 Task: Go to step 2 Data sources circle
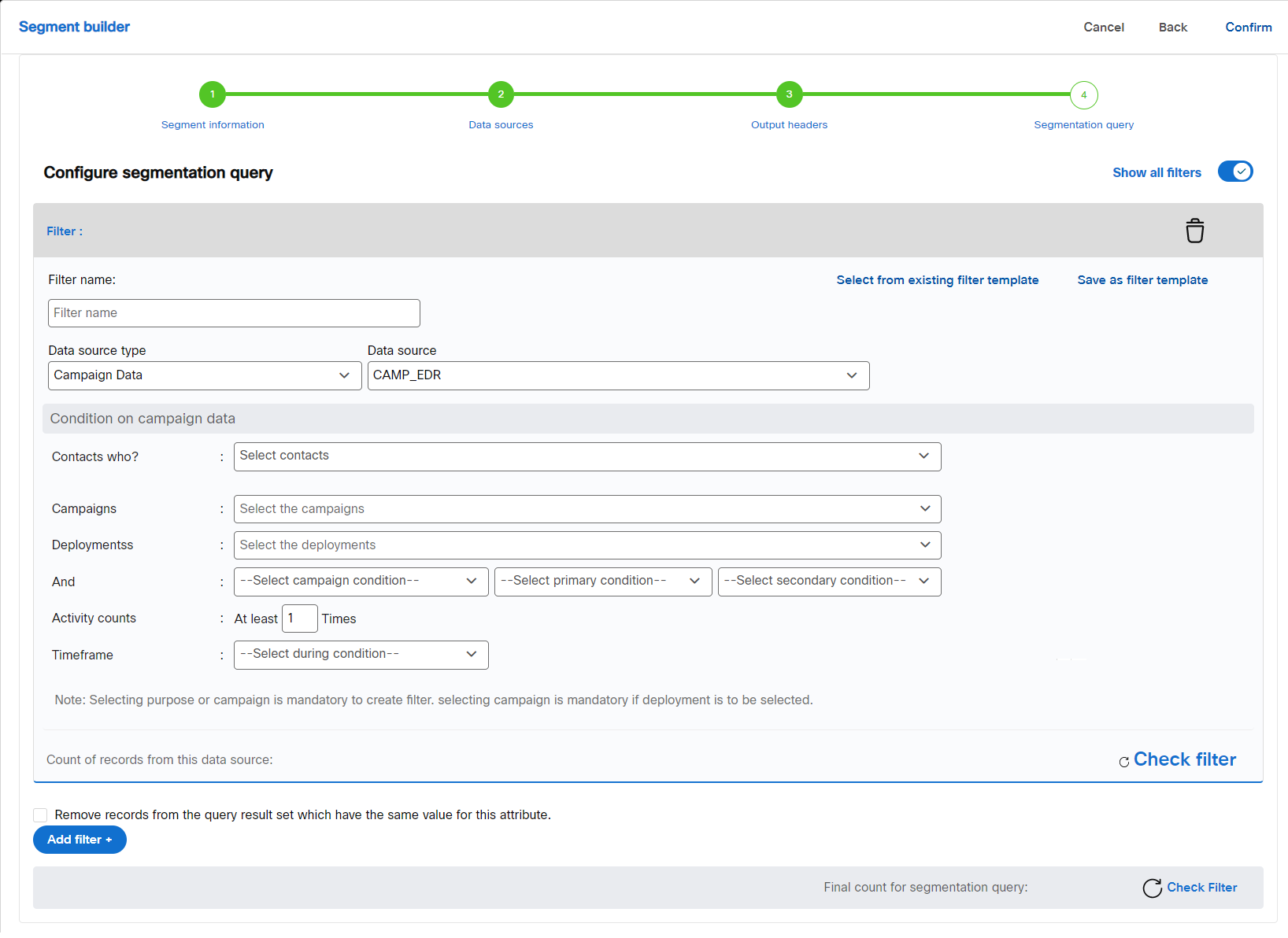pos(501,94)
